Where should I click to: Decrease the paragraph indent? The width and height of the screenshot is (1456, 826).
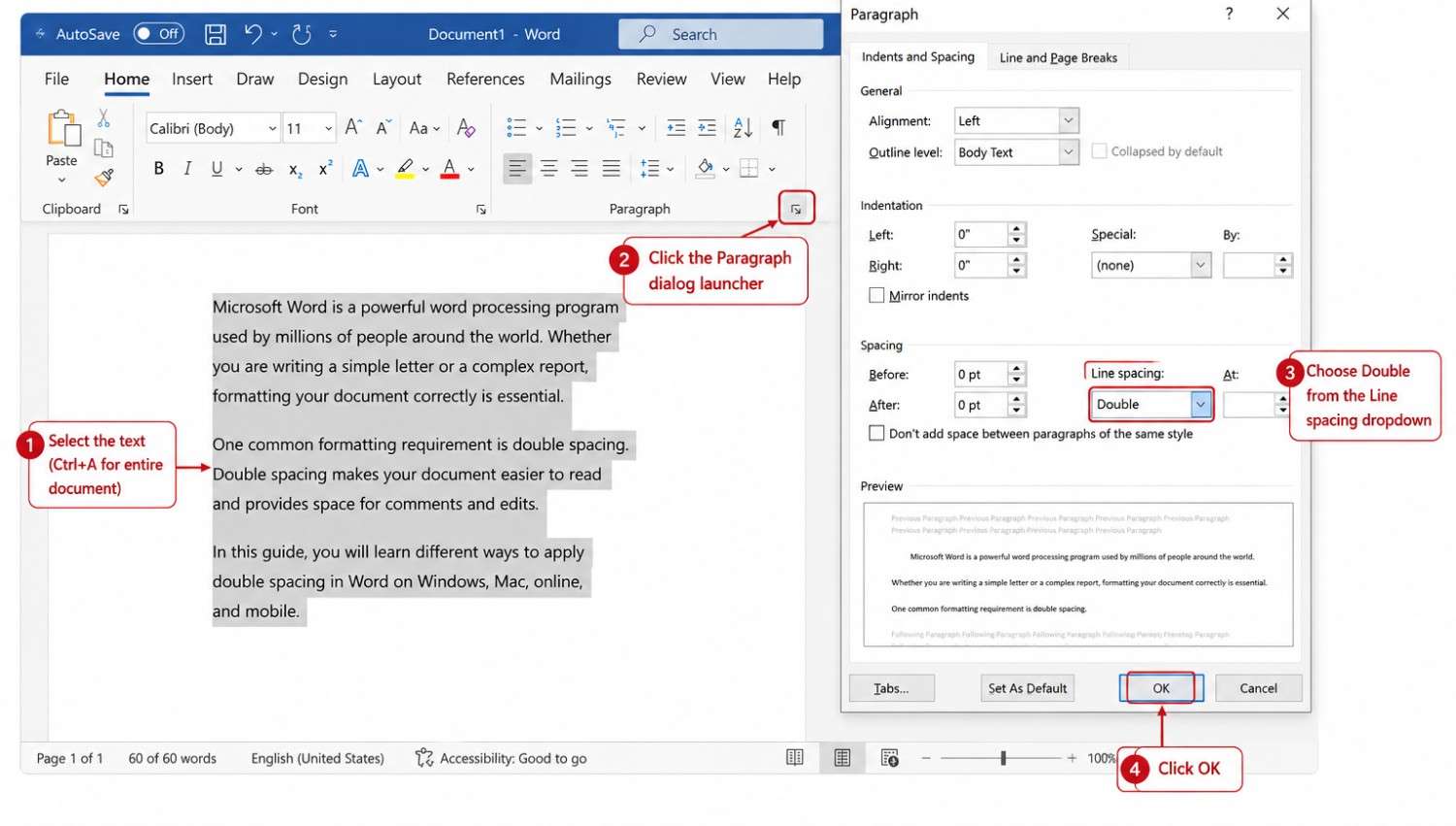coord(677,127)
